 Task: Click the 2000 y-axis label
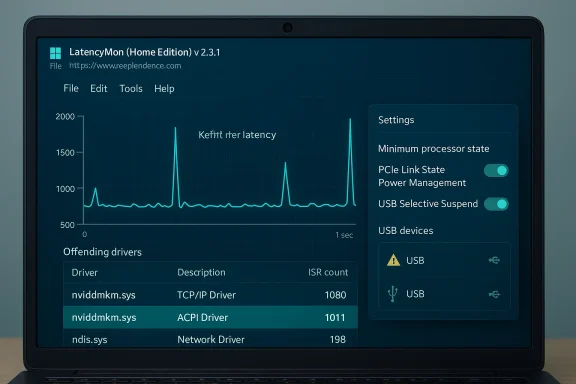click(x=65, y=117)
